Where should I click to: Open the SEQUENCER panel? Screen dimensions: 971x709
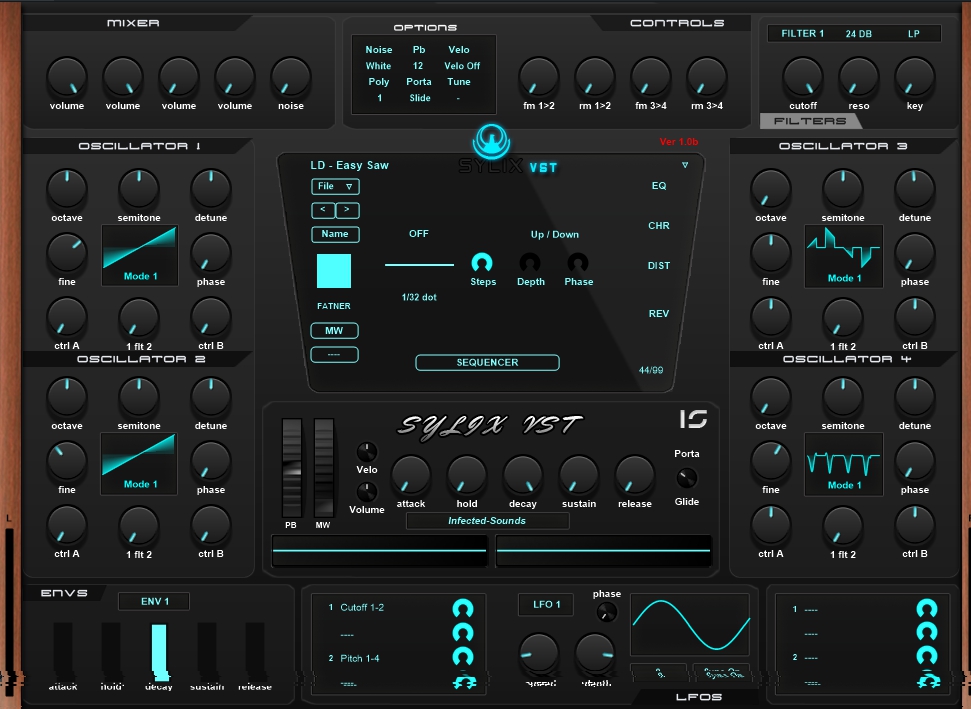(487, 362)
